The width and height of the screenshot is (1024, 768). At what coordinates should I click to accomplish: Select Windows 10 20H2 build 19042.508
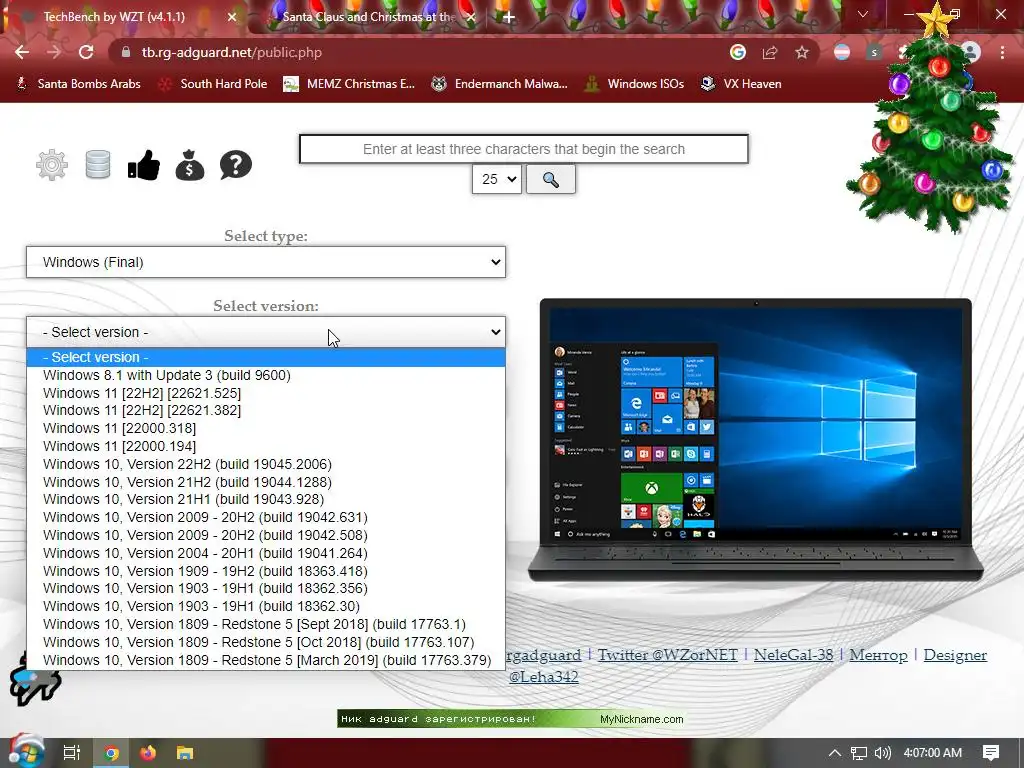pyautogui.click(x=266, y=535)
